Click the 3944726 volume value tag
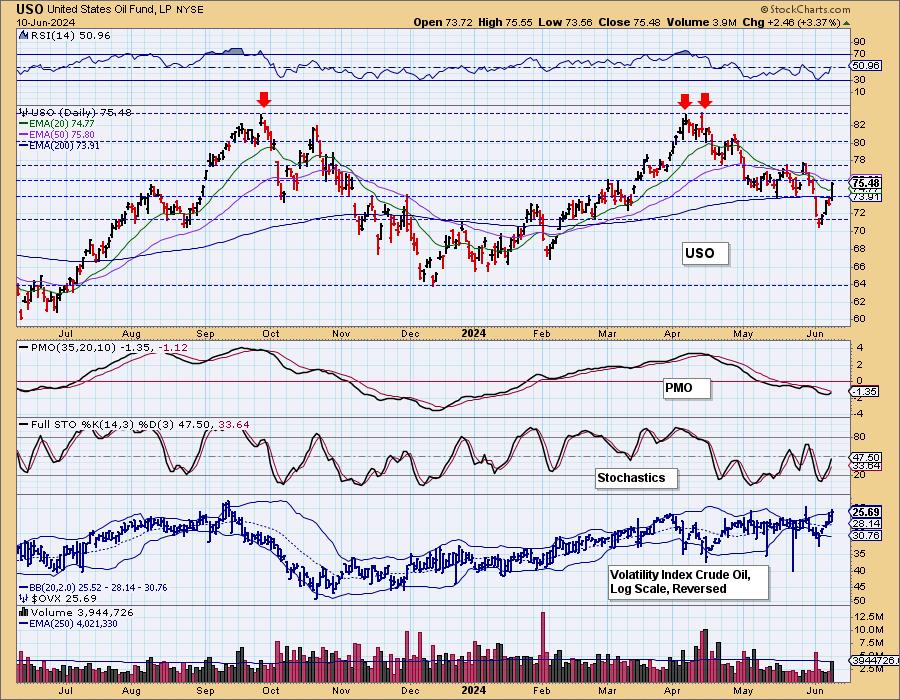900x700 pixels. point(875,661)
